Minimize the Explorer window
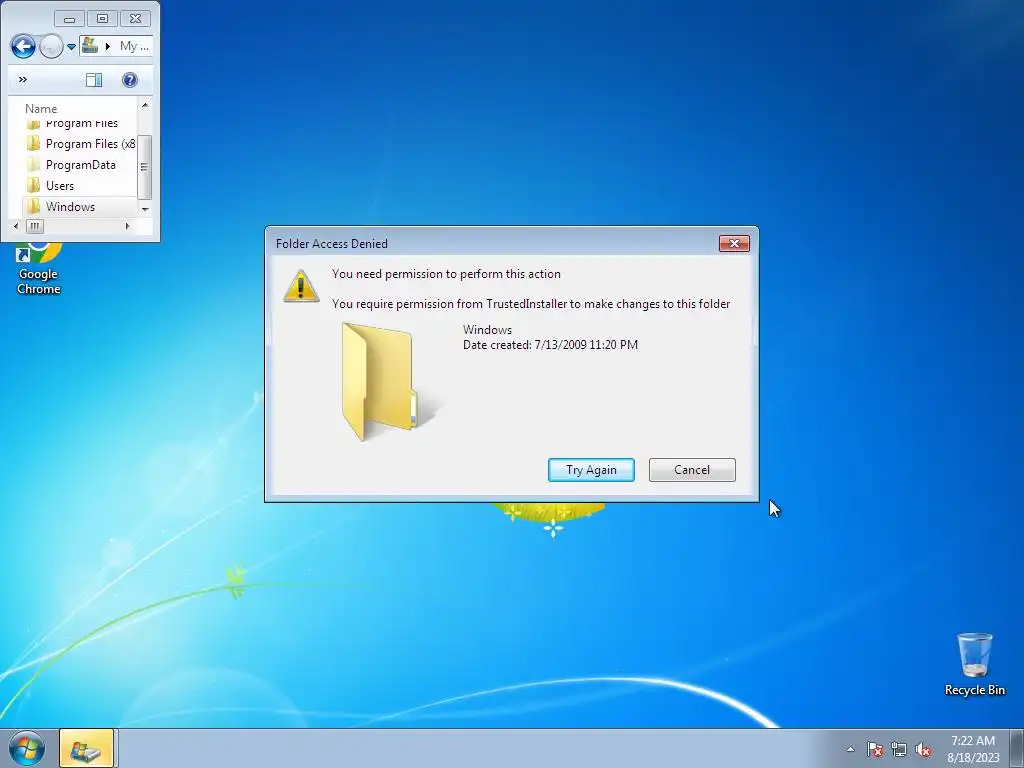The width and height of the screenshot is (1024, 768). tap(69, 18)
